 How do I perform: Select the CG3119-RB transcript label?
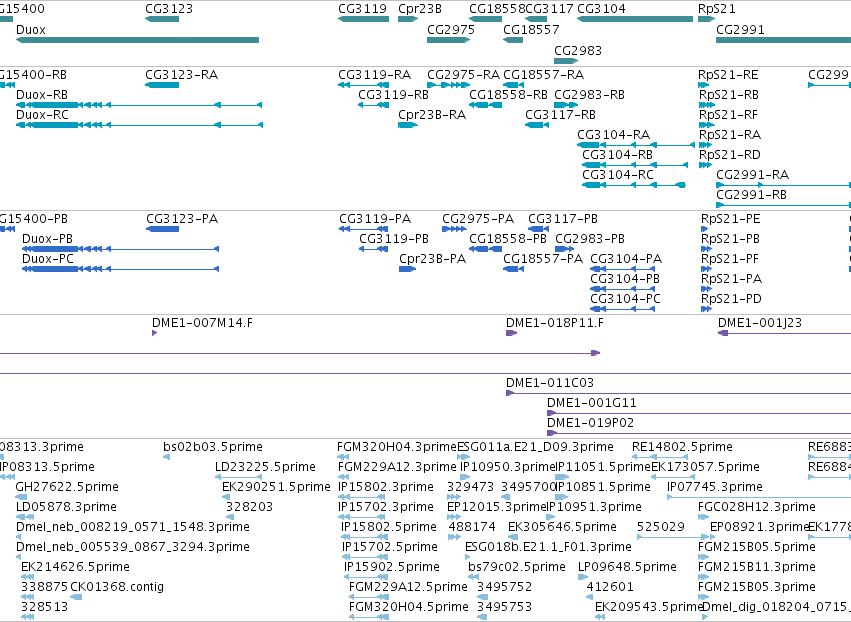point(393,95)
